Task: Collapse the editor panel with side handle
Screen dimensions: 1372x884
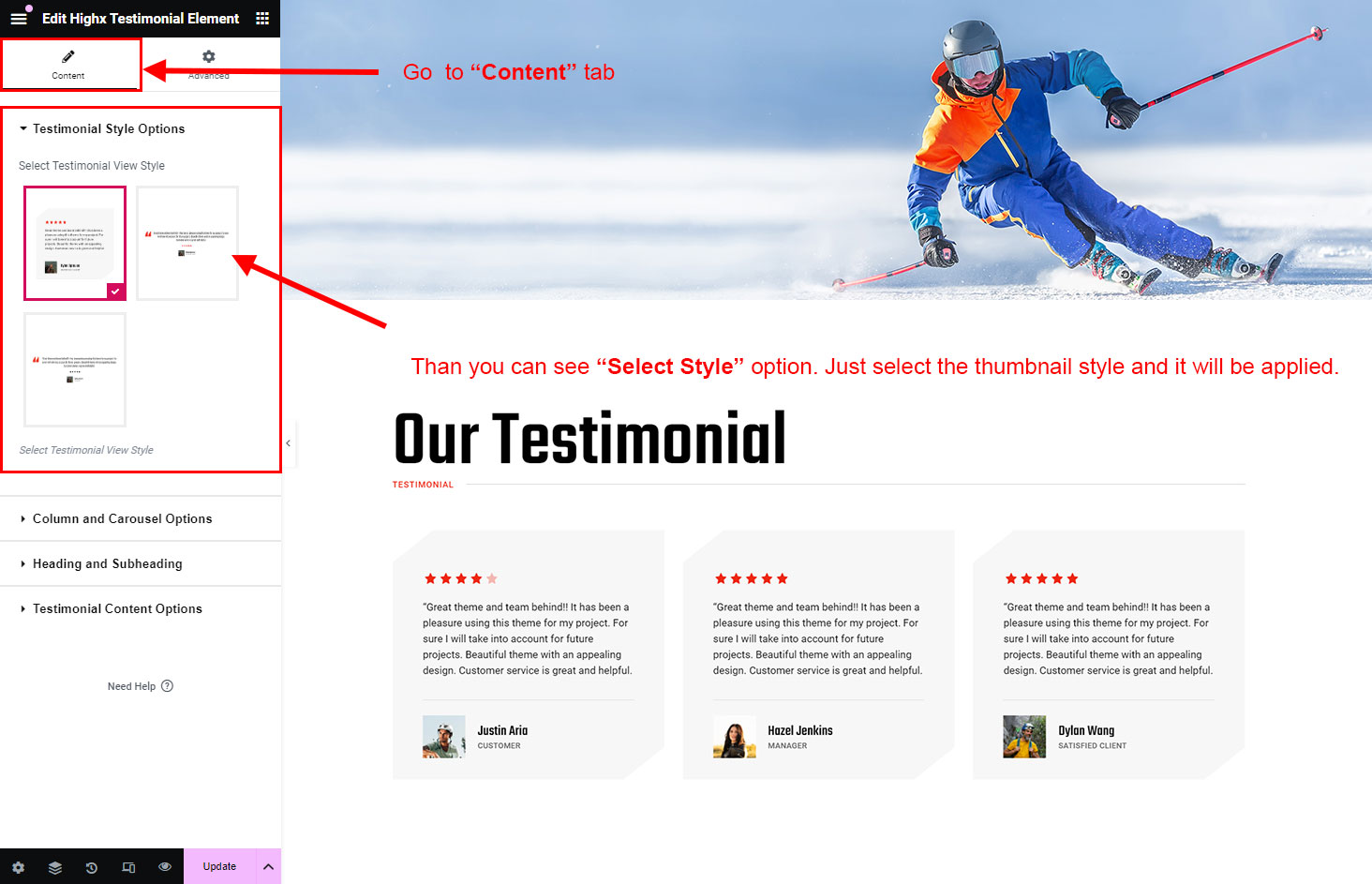Action: click(x=289, y=442)
